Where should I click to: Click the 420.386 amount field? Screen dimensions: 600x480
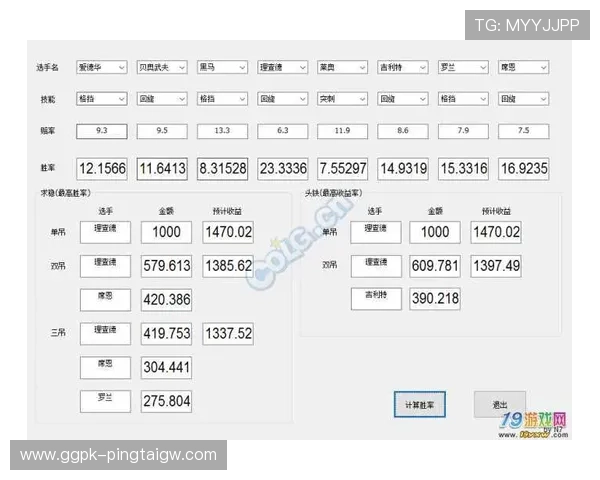(x=166, y=300)
